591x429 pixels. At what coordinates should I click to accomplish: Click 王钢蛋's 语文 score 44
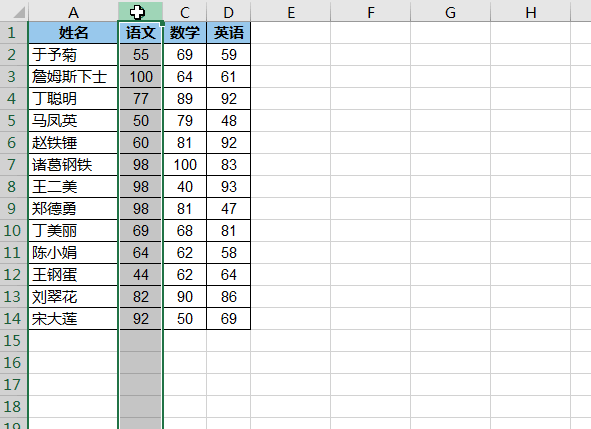pyautogui.click(x=141, y=274)
